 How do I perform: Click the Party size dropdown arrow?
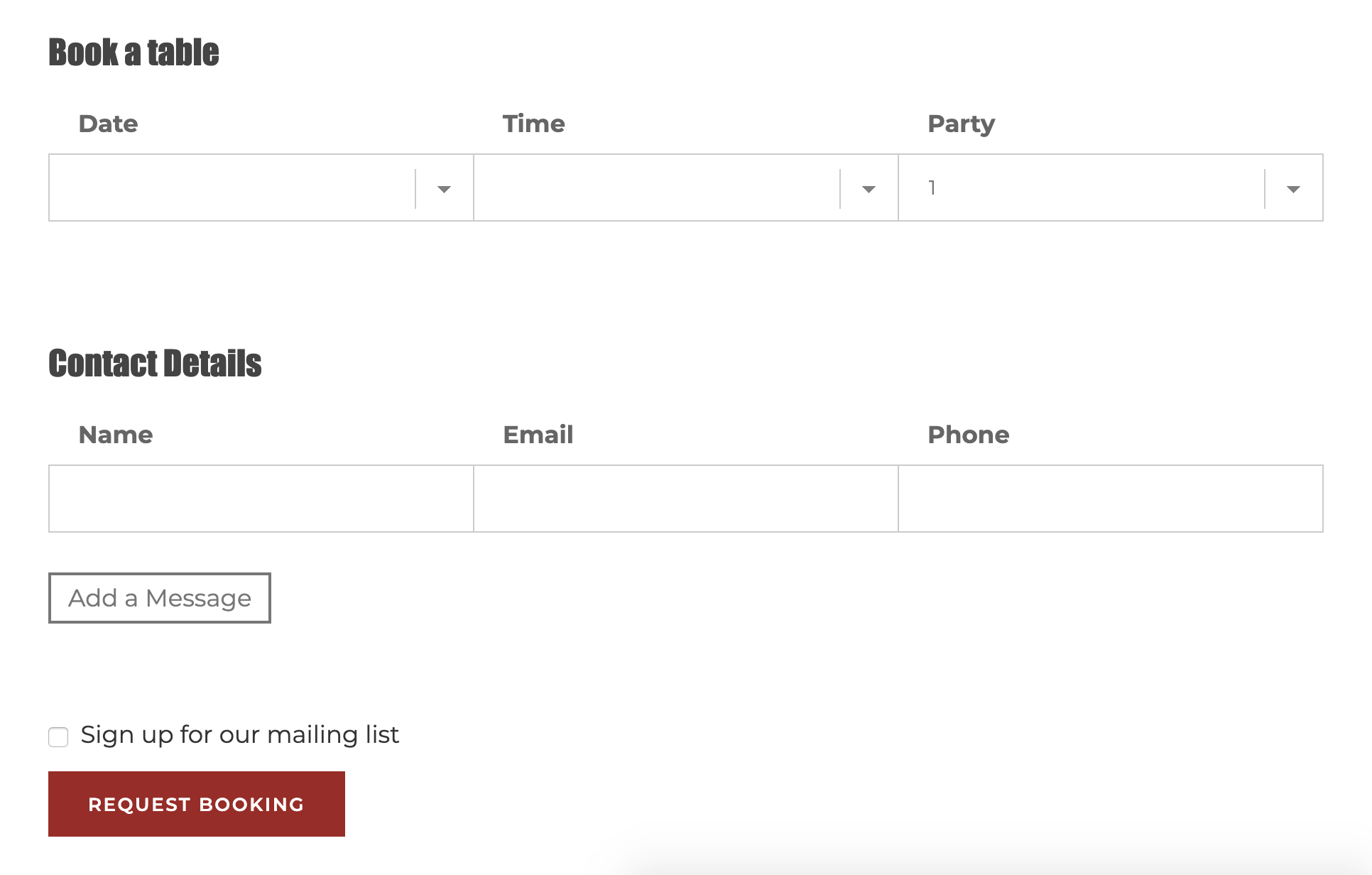(x=1292, y=189)
